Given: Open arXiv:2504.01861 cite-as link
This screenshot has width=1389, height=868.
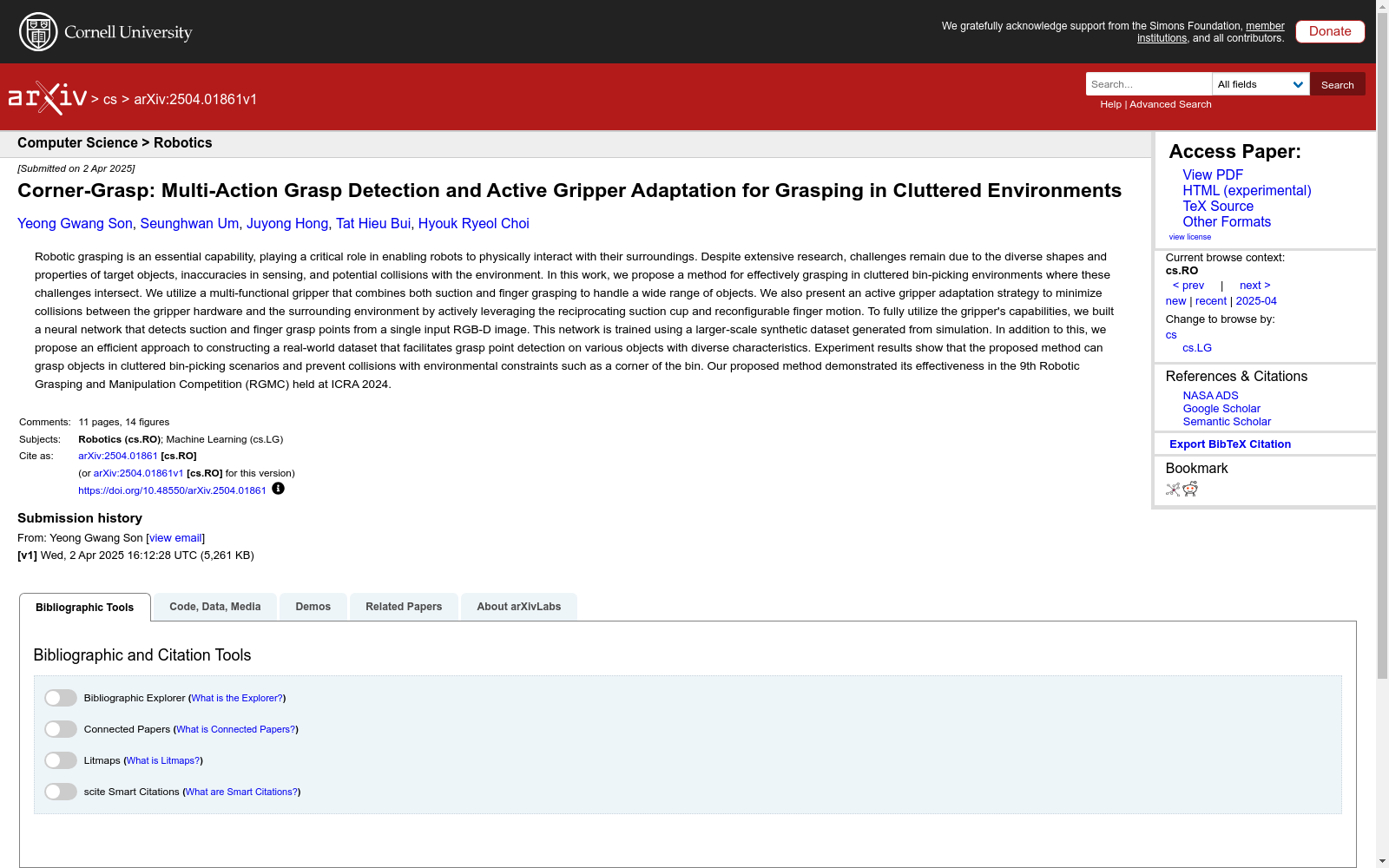Looking at the screenshot, I should (118, 456).
